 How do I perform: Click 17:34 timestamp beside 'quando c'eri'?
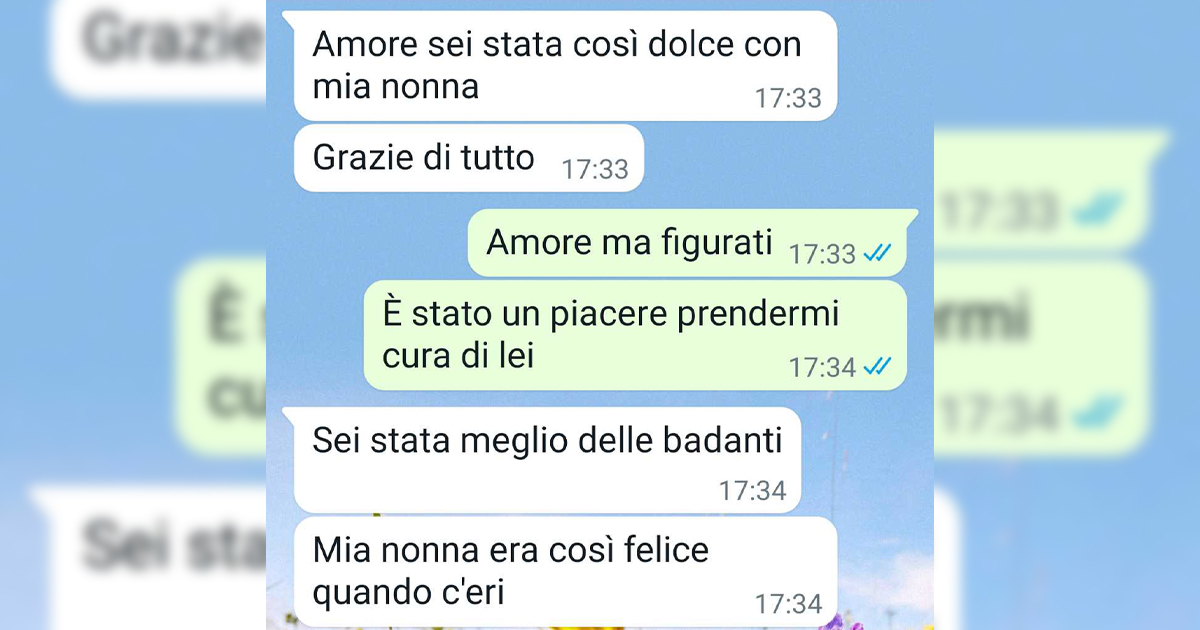point(788,604)
